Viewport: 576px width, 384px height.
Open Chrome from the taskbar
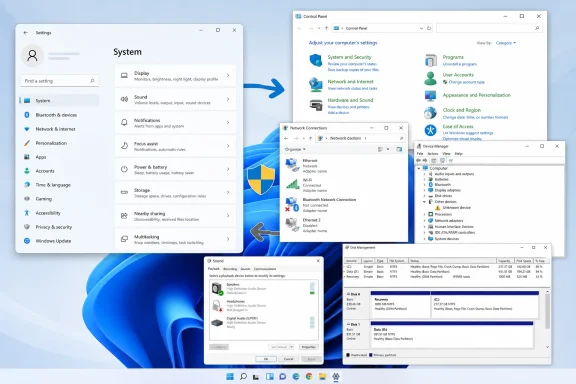tap(309, 376)
